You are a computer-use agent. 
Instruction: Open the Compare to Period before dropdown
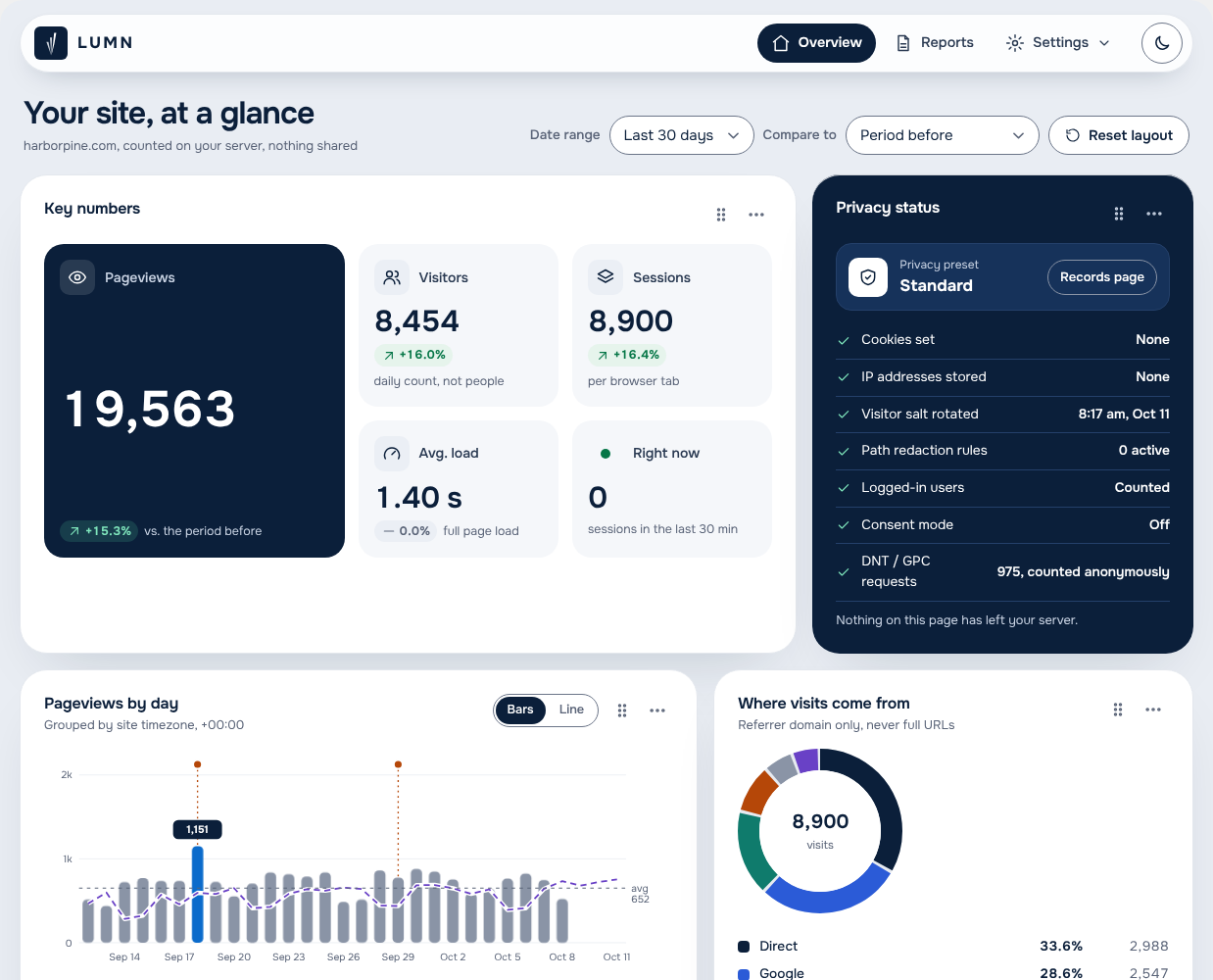coord(942,135)
